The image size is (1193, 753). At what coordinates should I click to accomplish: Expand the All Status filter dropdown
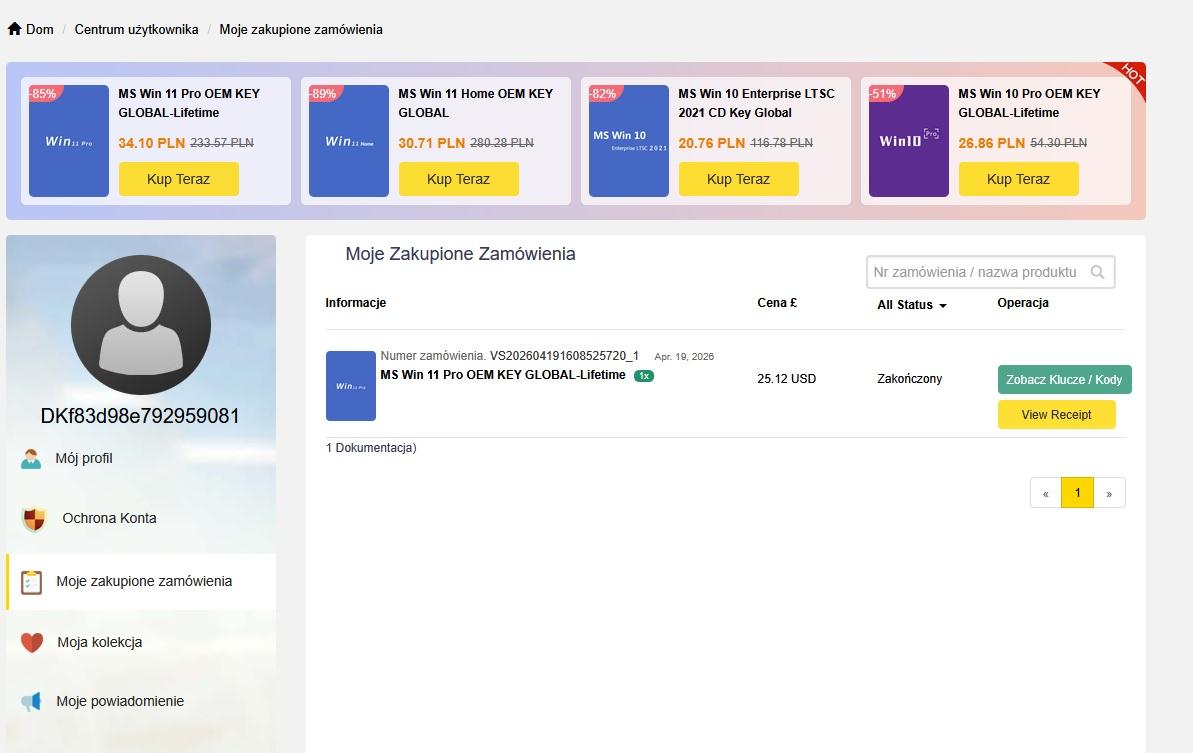(911, 305)
